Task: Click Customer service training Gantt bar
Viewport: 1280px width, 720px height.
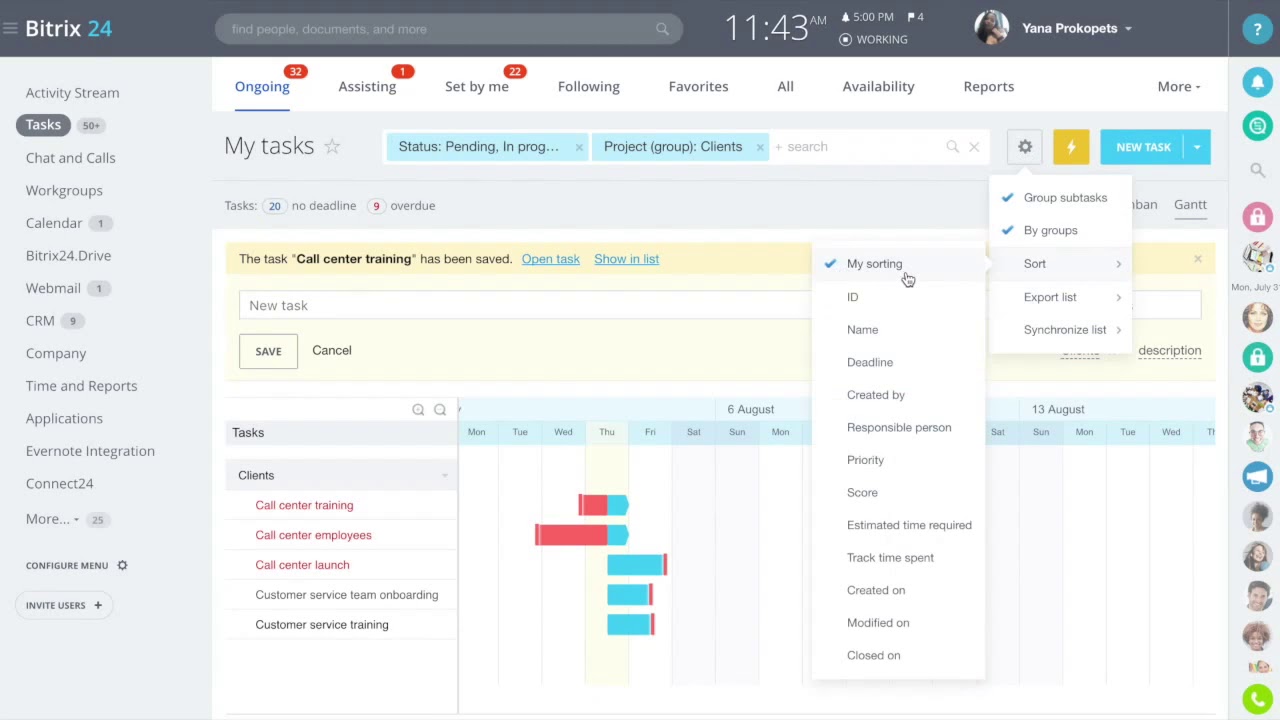Action: point(630,625)
